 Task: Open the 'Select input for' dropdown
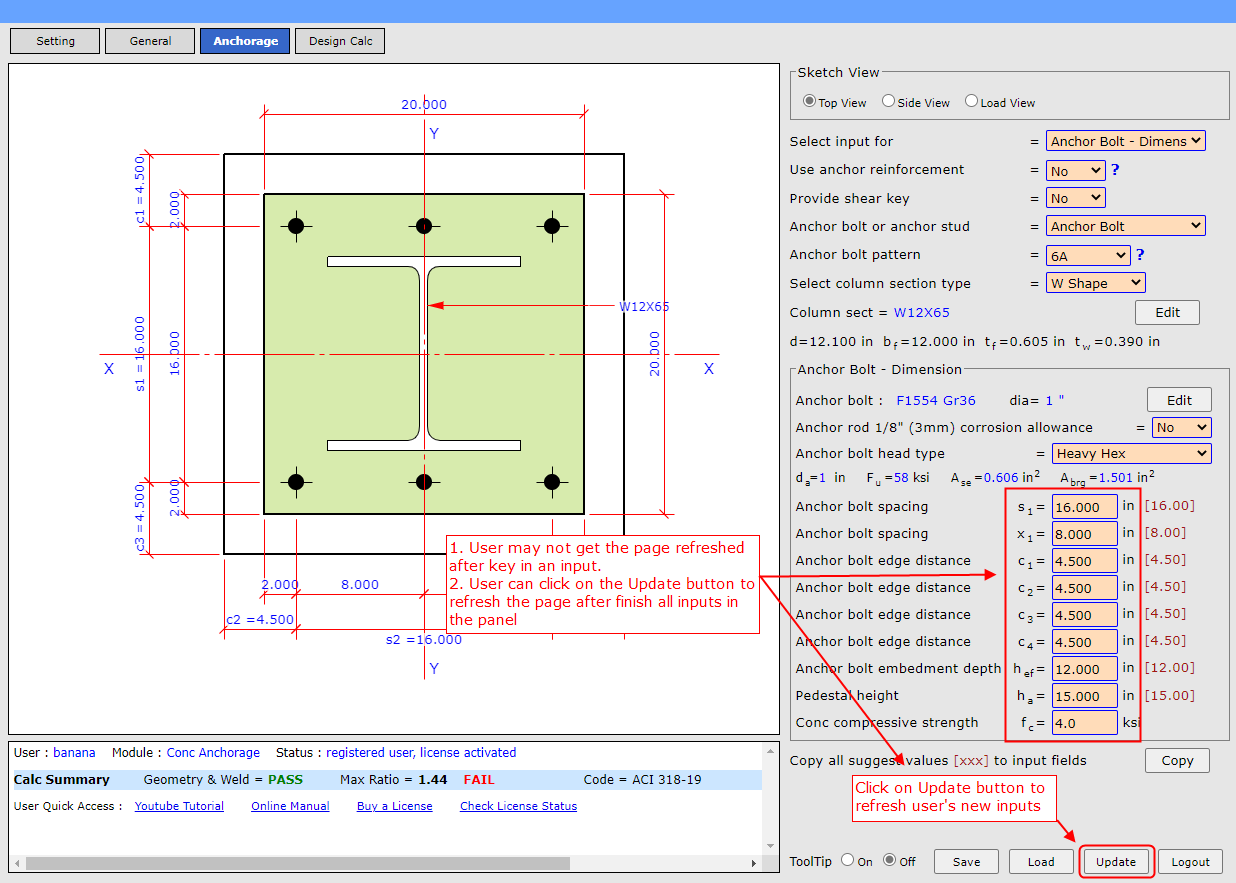click(x=1125, y=142)
